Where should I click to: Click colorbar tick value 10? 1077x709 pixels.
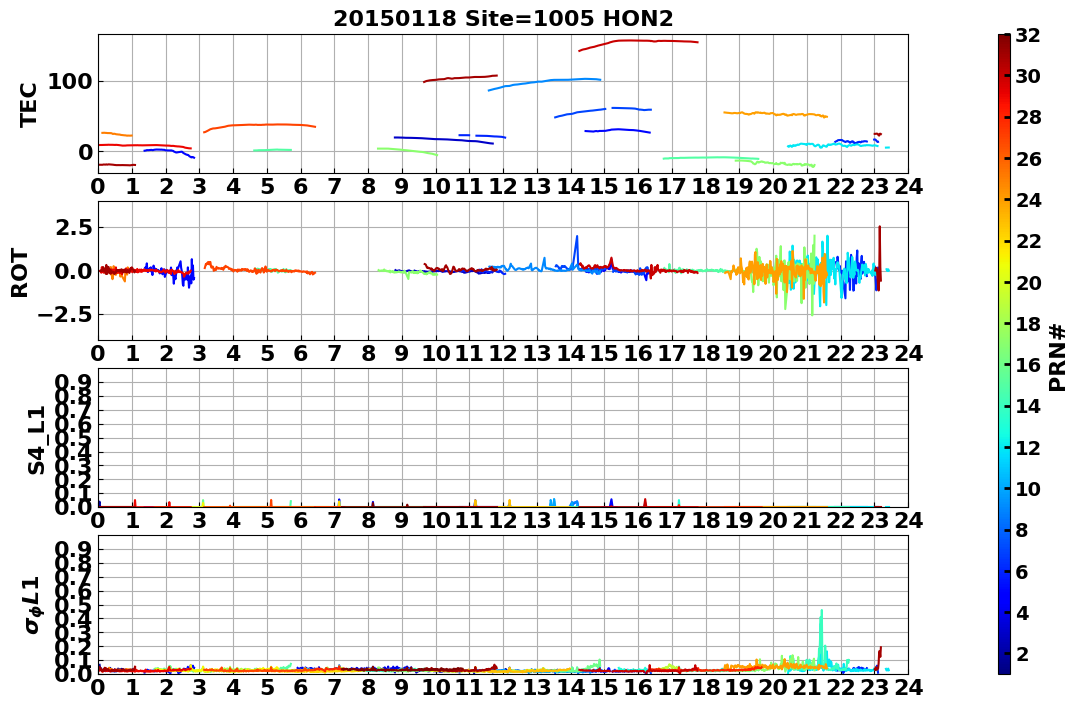point(1028,488)
